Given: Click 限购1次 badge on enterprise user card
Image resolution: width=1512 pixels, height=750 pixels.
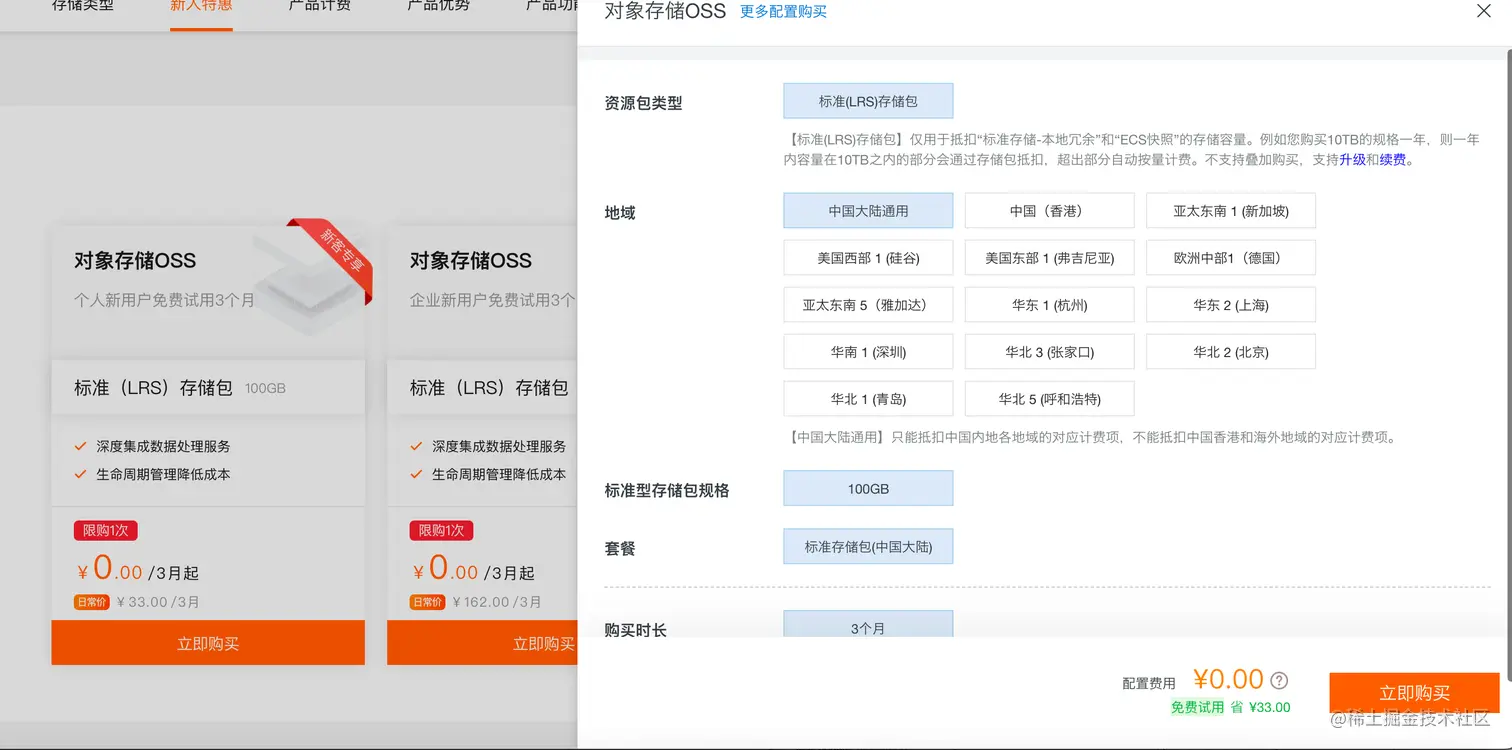Looking at the screenshot, I should pos(441,530).
